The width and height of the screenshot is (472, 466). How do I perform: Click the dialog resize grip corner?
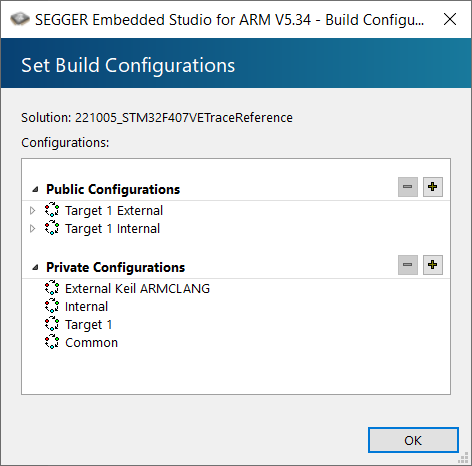(464, 458)
